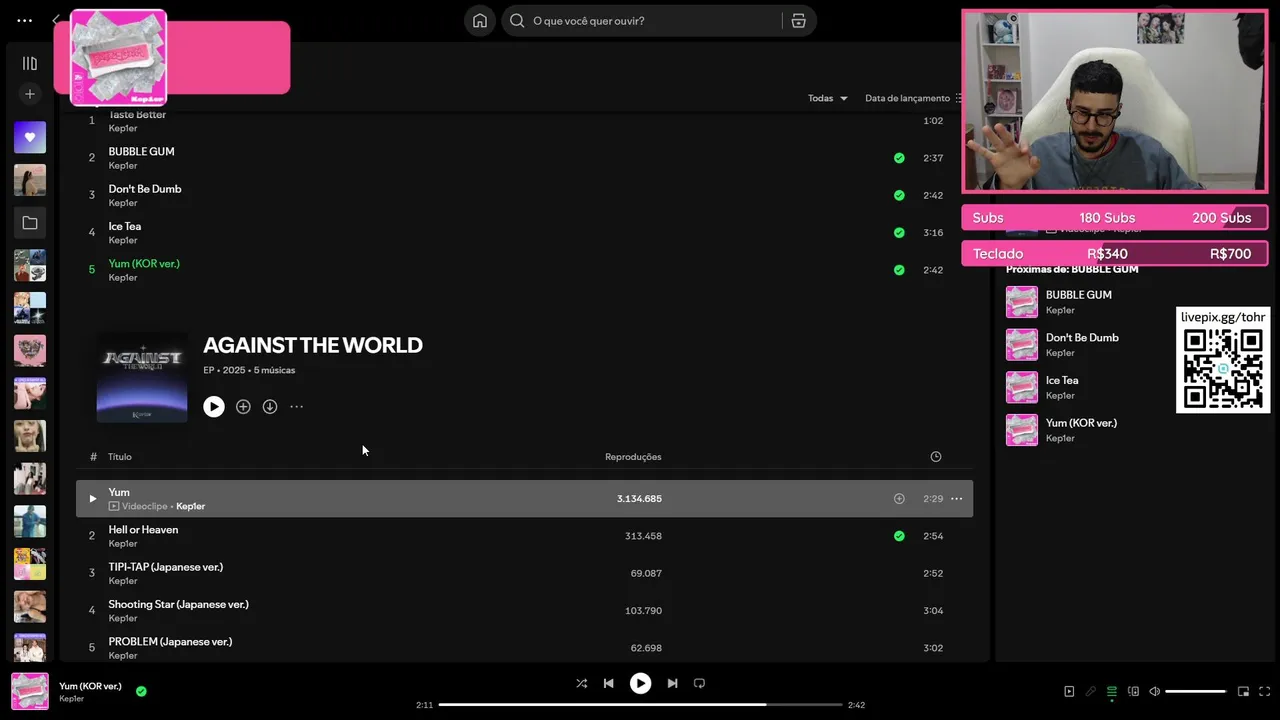Screen dimensions: 1280x720
Task: Open the AGAINST THE WORLD album cover
Action: 142,377
